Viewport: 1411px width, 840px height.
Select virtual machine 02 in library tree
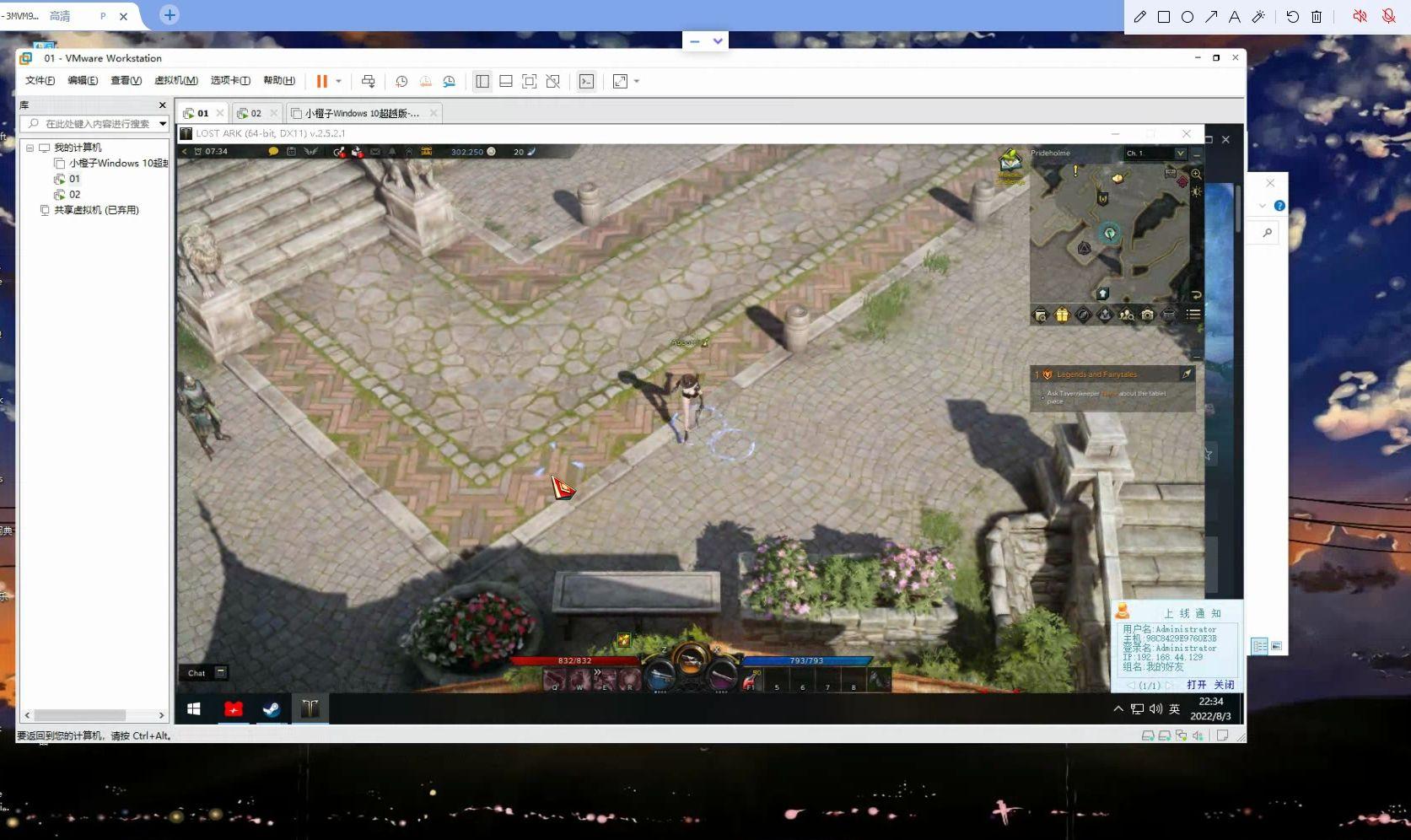(67, 195)
